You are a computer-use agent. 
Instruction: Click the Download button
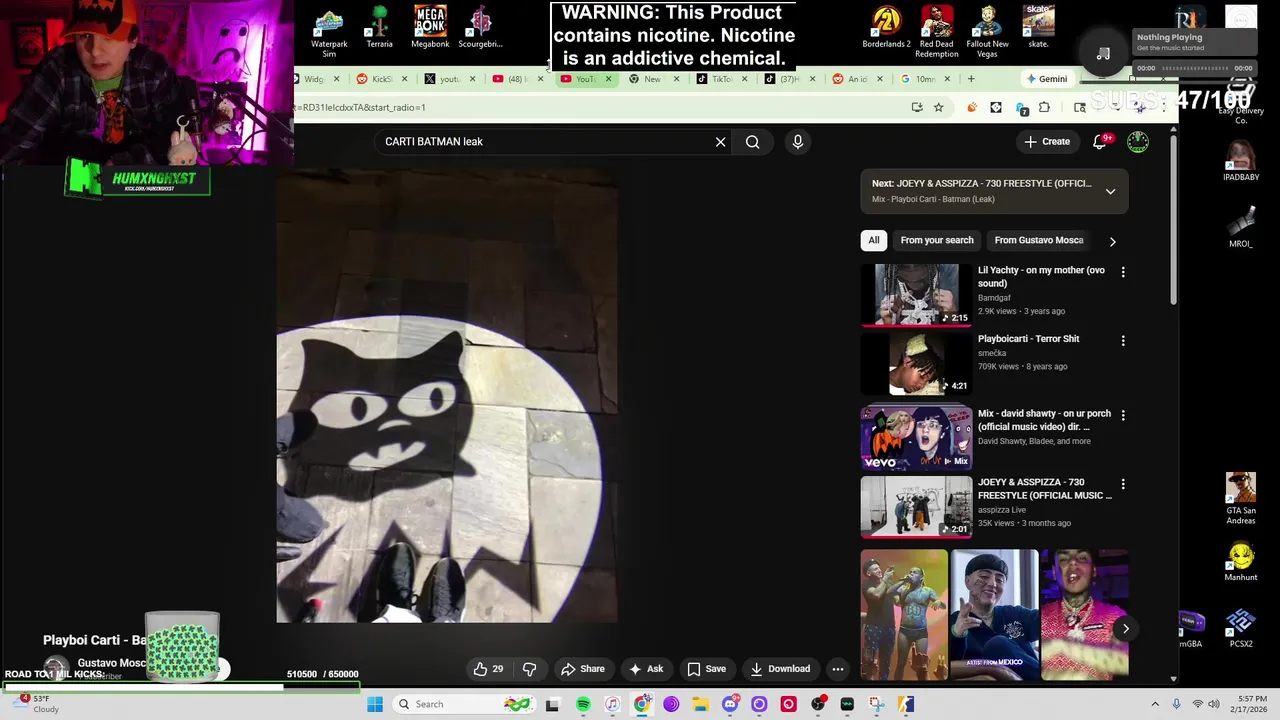click(780, 669)
